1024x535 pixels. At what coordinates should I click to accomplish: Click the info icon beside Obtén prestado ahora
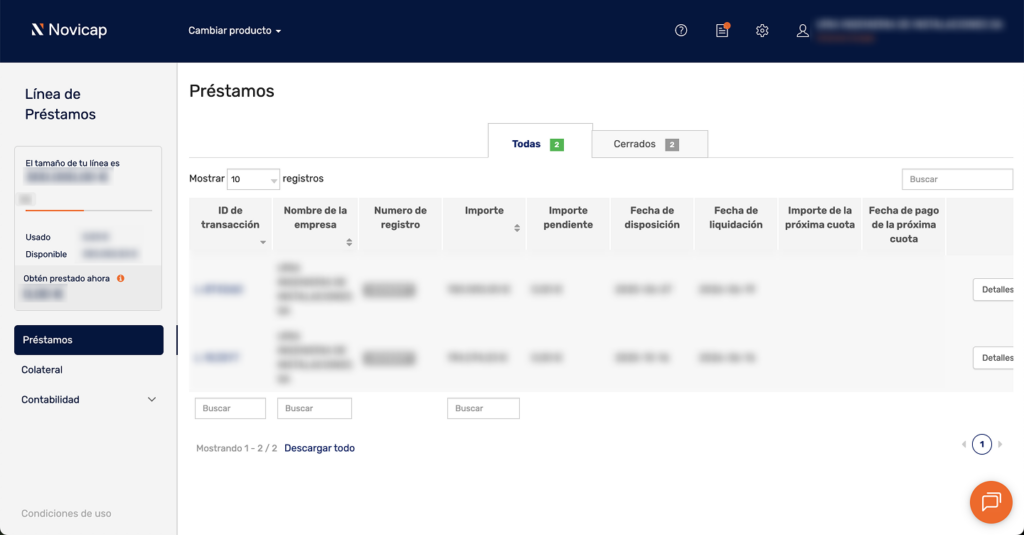(x=120, y=278)
